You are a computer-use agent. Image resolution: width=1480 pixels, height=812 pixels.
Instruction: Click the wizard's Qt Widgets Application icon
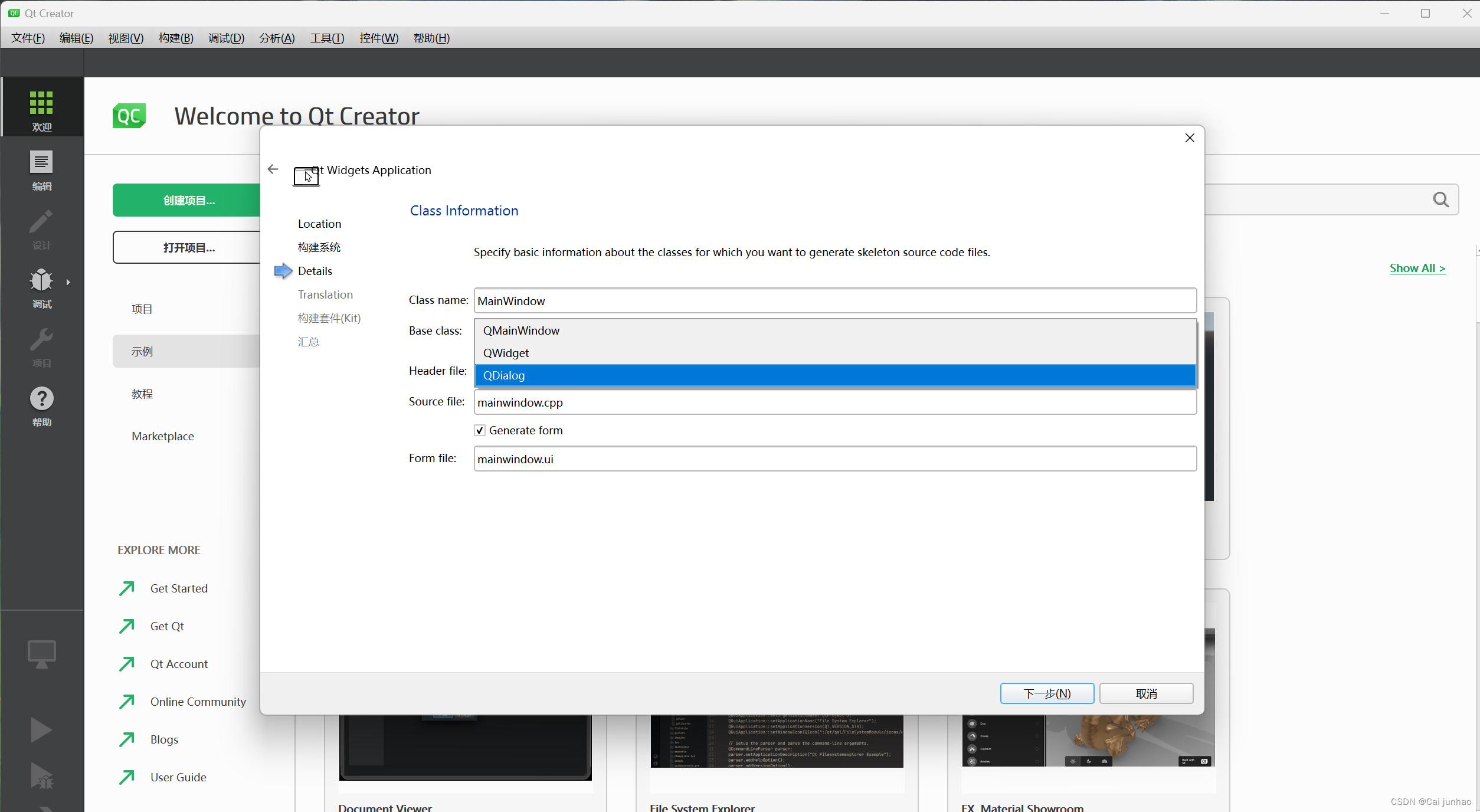(x=306, y=176)
